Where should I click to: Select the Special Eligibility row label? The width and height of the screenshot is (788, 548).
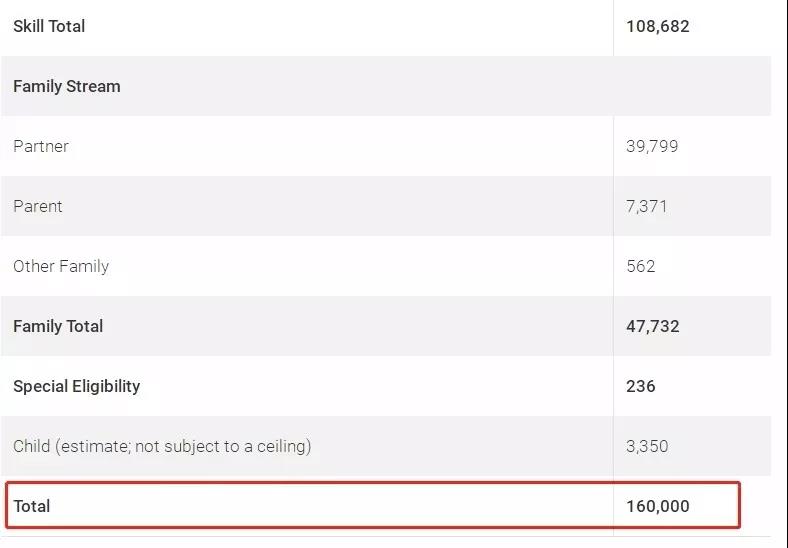pyautogui.click(x=76, y=386)
